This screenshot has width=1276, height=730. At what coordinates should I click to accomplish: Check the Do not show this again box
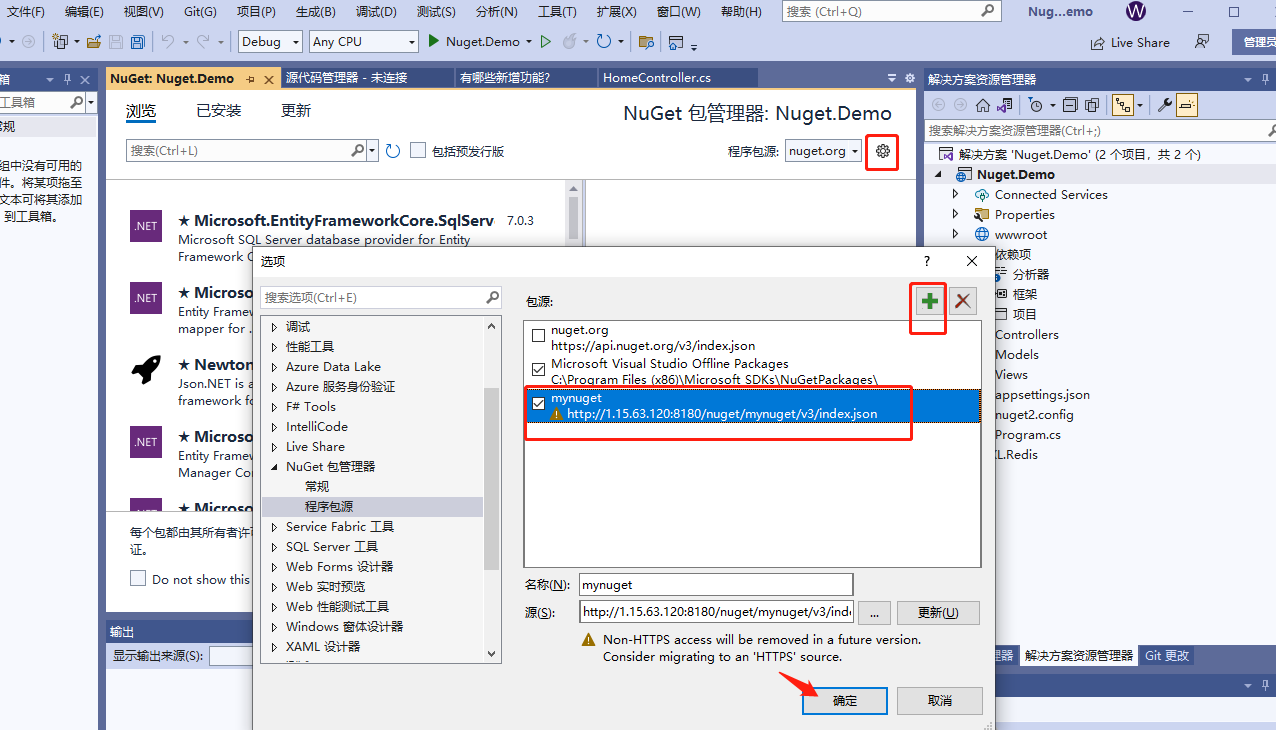(138, 579)
